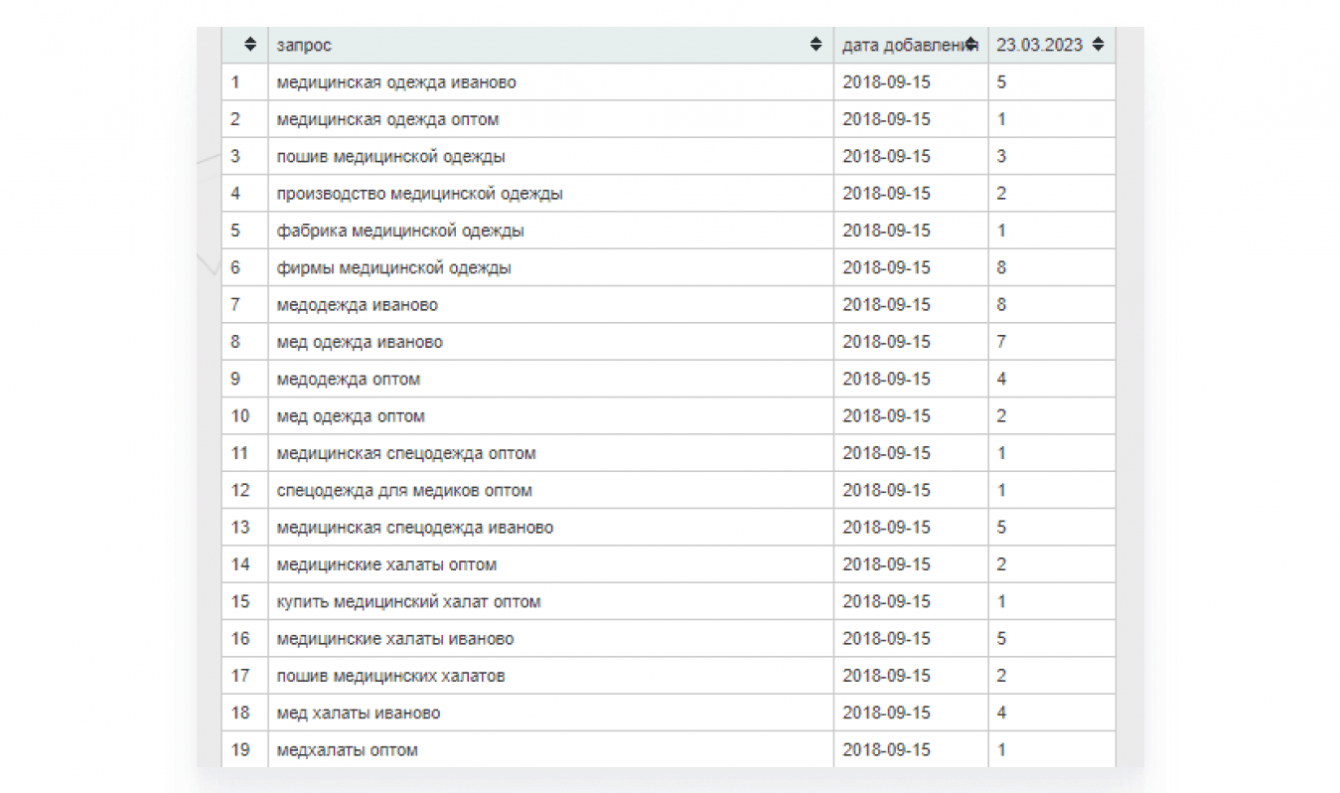Select the row фабрика медицинской одежды
Viewport: 1340px width, 793px height.
(400, 230)
